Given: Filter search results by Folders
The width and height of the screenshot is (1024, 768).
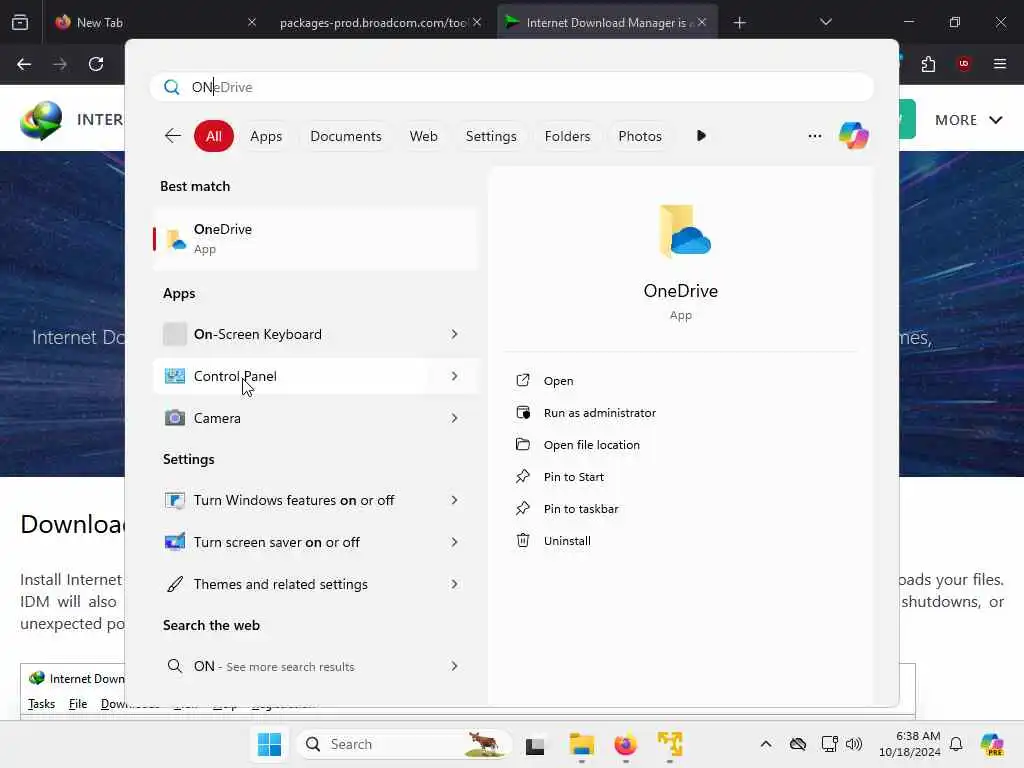Looking at the screenshot, I should click(x=567, y=136).
